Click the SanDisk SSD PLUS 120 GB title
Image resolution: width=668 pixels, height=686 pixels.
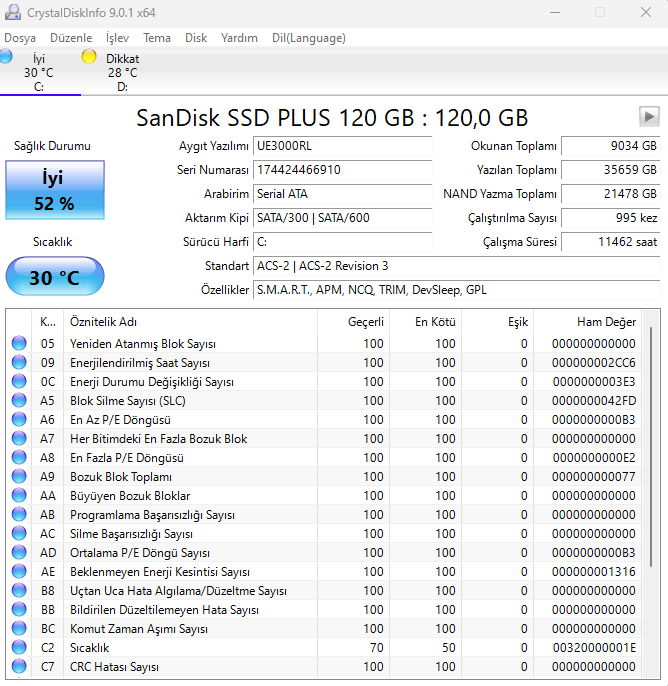[x=332, y=118]
